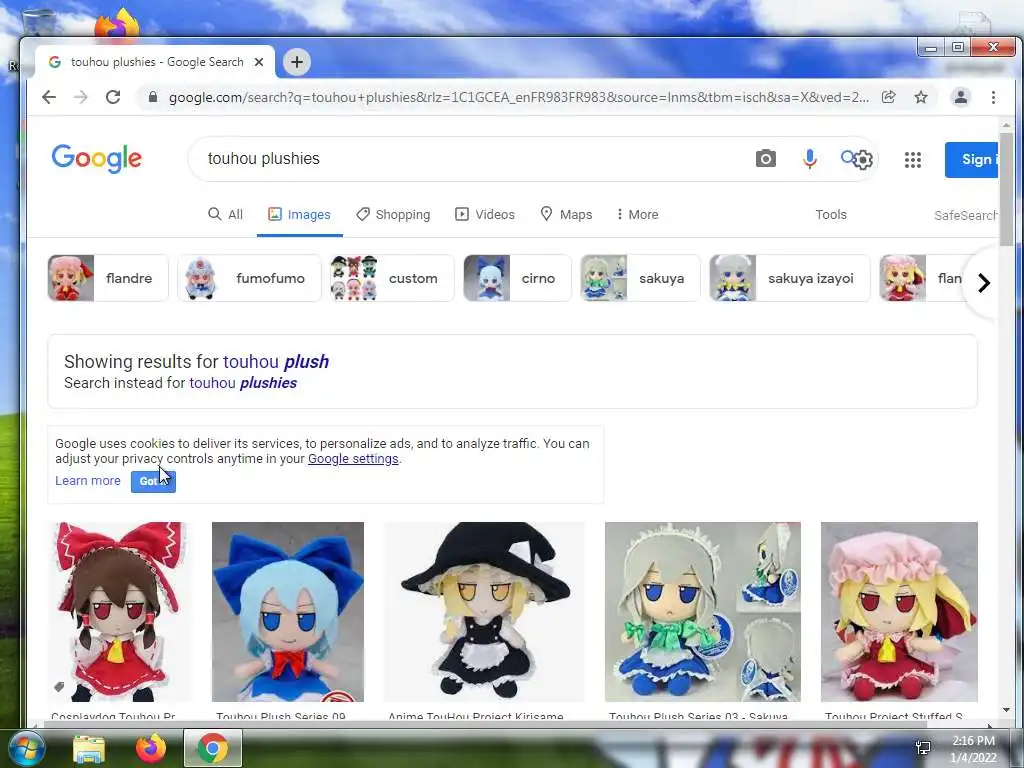Launch Firefox from the taskbar

pyautogui.click(x=151, y=748)
